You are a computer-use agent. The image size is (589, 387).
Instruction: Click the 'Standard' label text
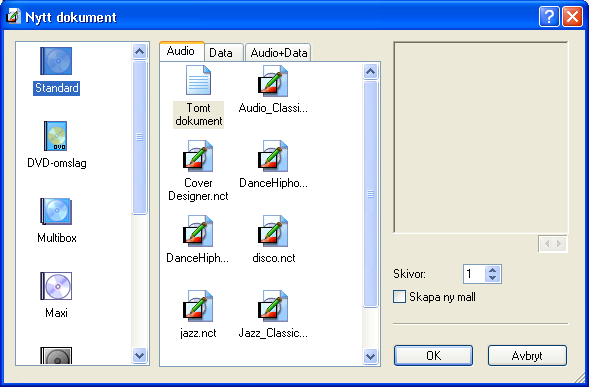(x=56, y=88)
